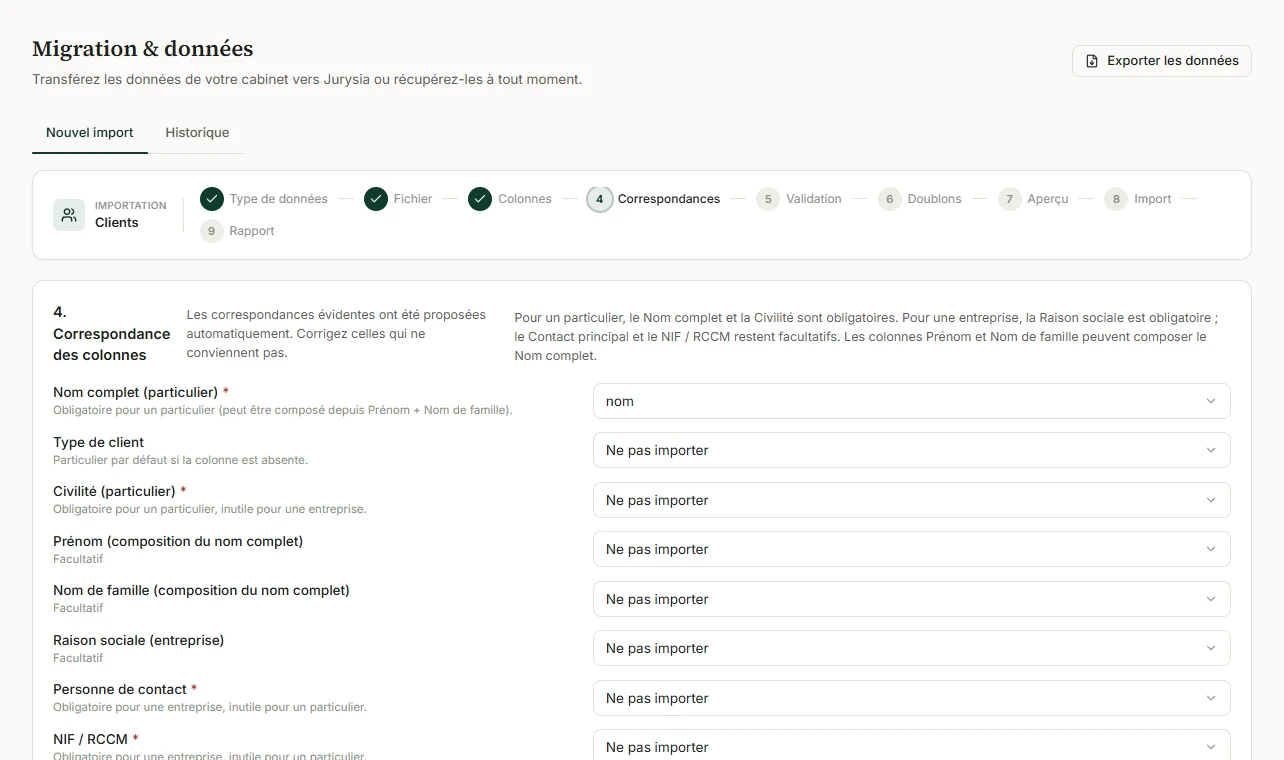Click the Doublons step label
This screenshot has height=760, width=1284.
935,199
